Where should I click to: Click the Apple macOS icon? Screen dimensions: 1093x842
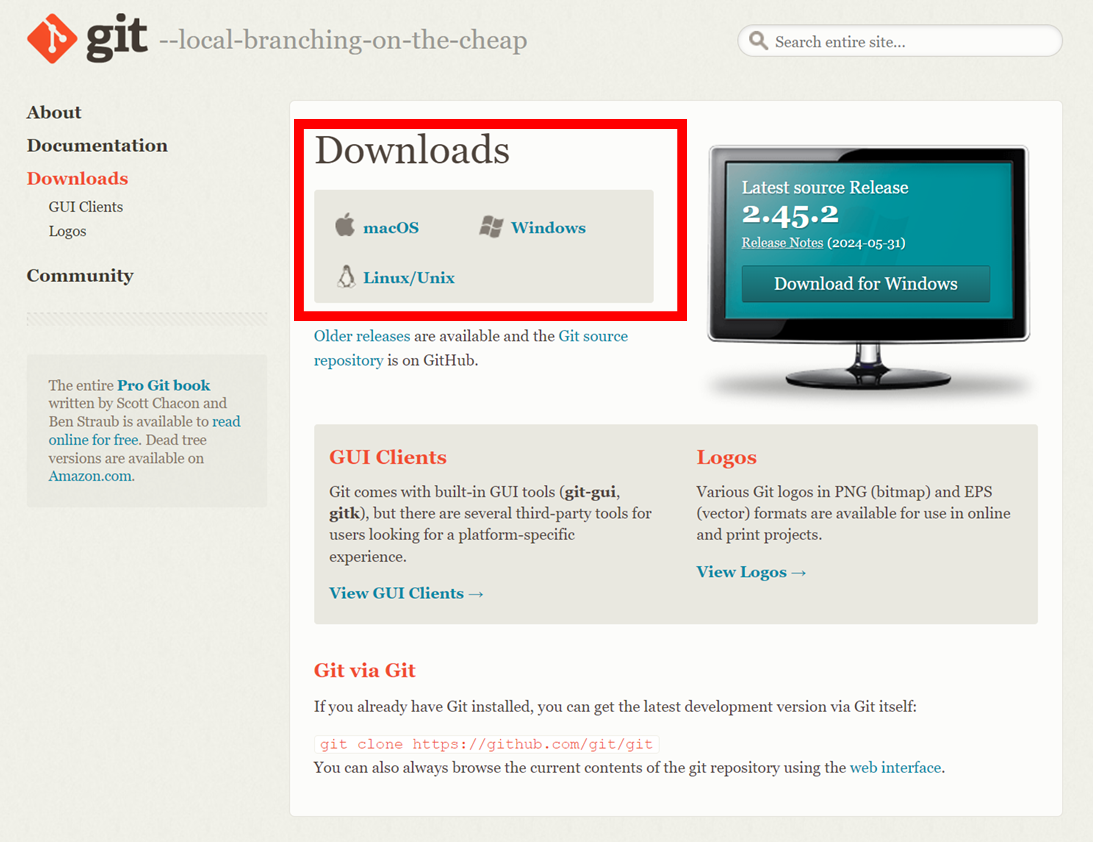tap(345, 225)
